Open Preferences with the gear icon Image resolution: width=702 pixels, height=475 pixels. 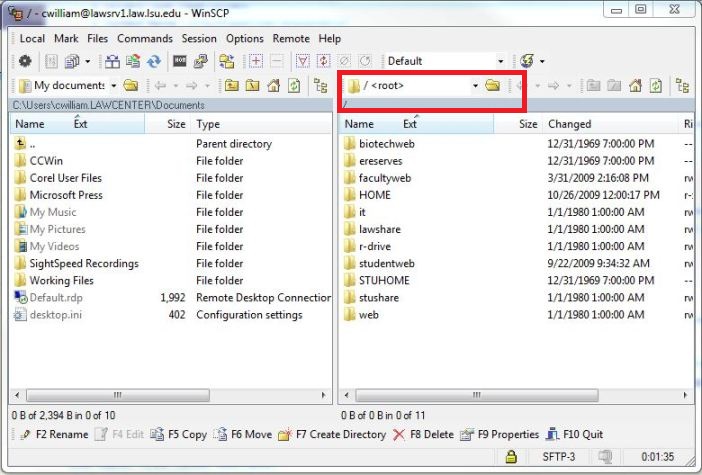pyautogui.click(x=25, y=61)
